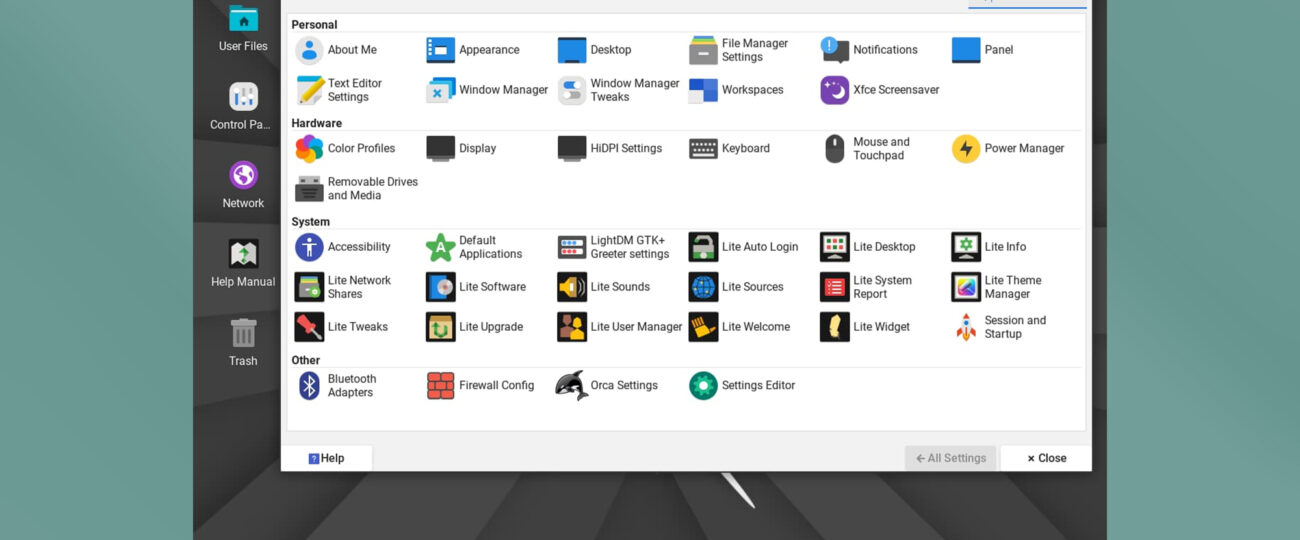Viewport: 1300px width, 540px height.
Task: Open Text Editor Settings
Action: tap(339, 90)
